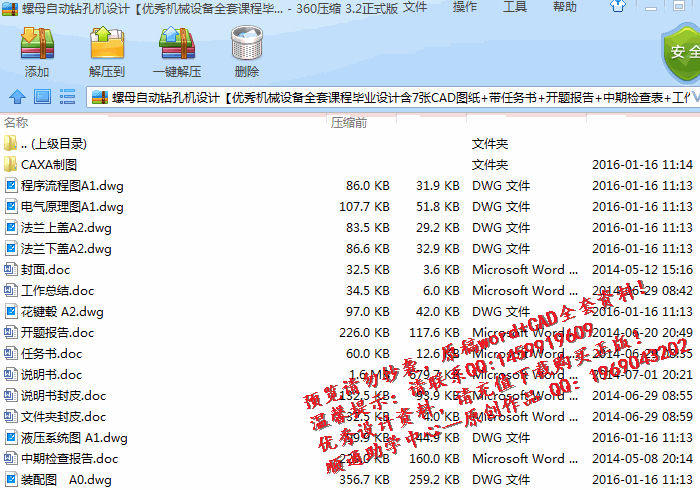Click the 删除 (Delete) trash icon

pos(246,43)
